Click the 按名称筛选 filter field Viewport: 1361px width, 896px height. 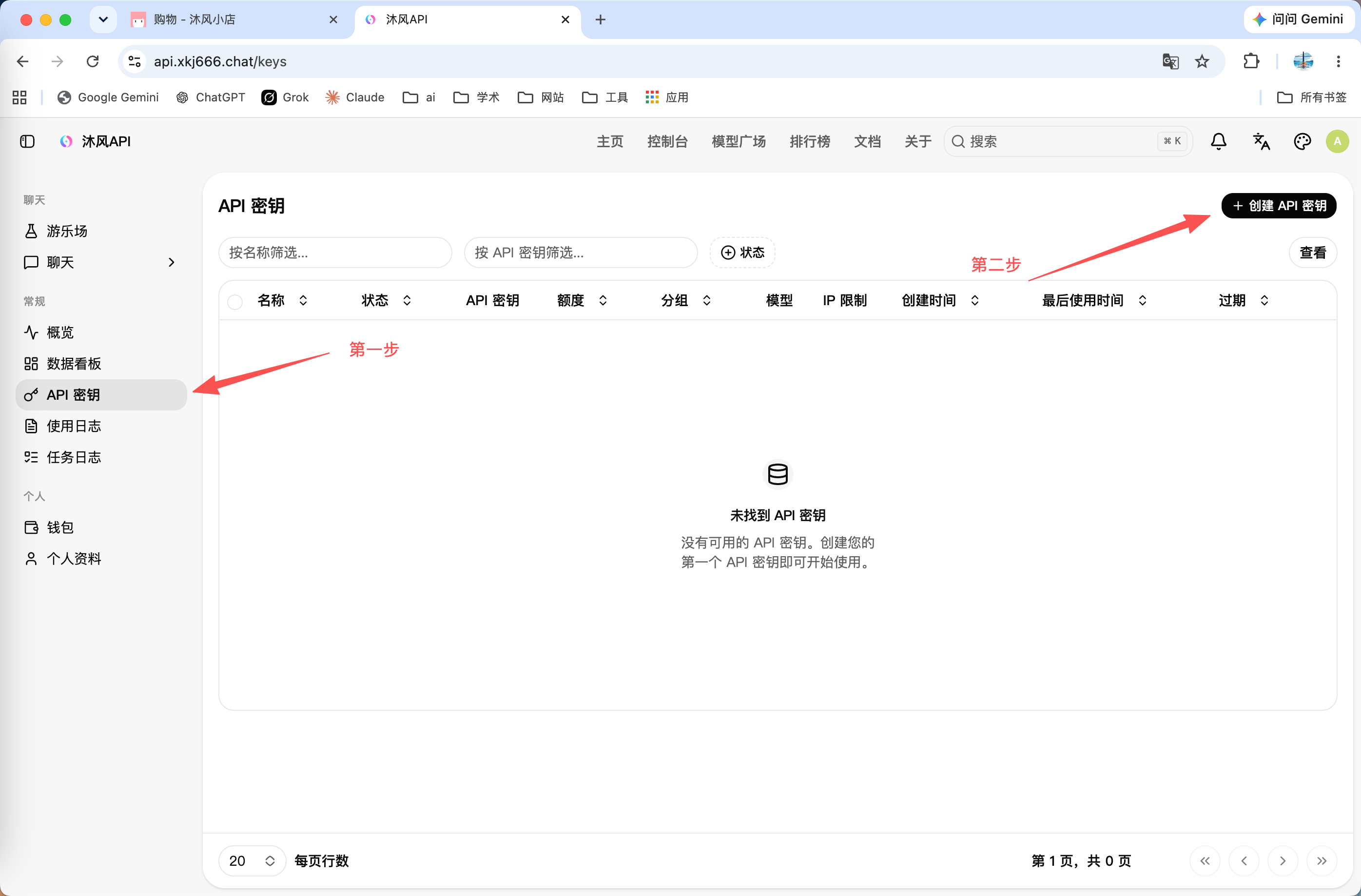(x=335, y=253)
